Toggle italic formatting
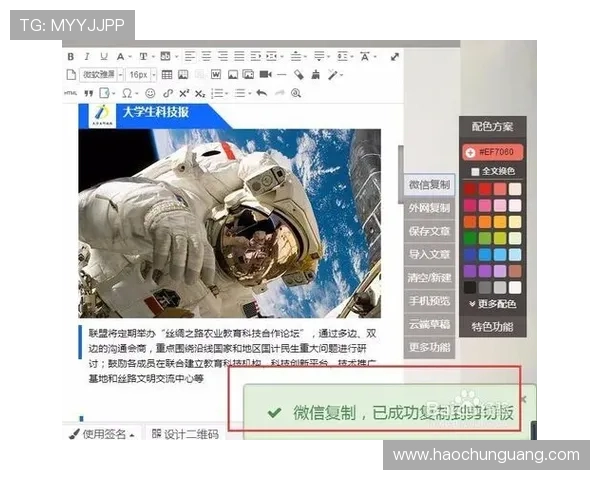The image size is (600, 480). [x=87, y=57]
